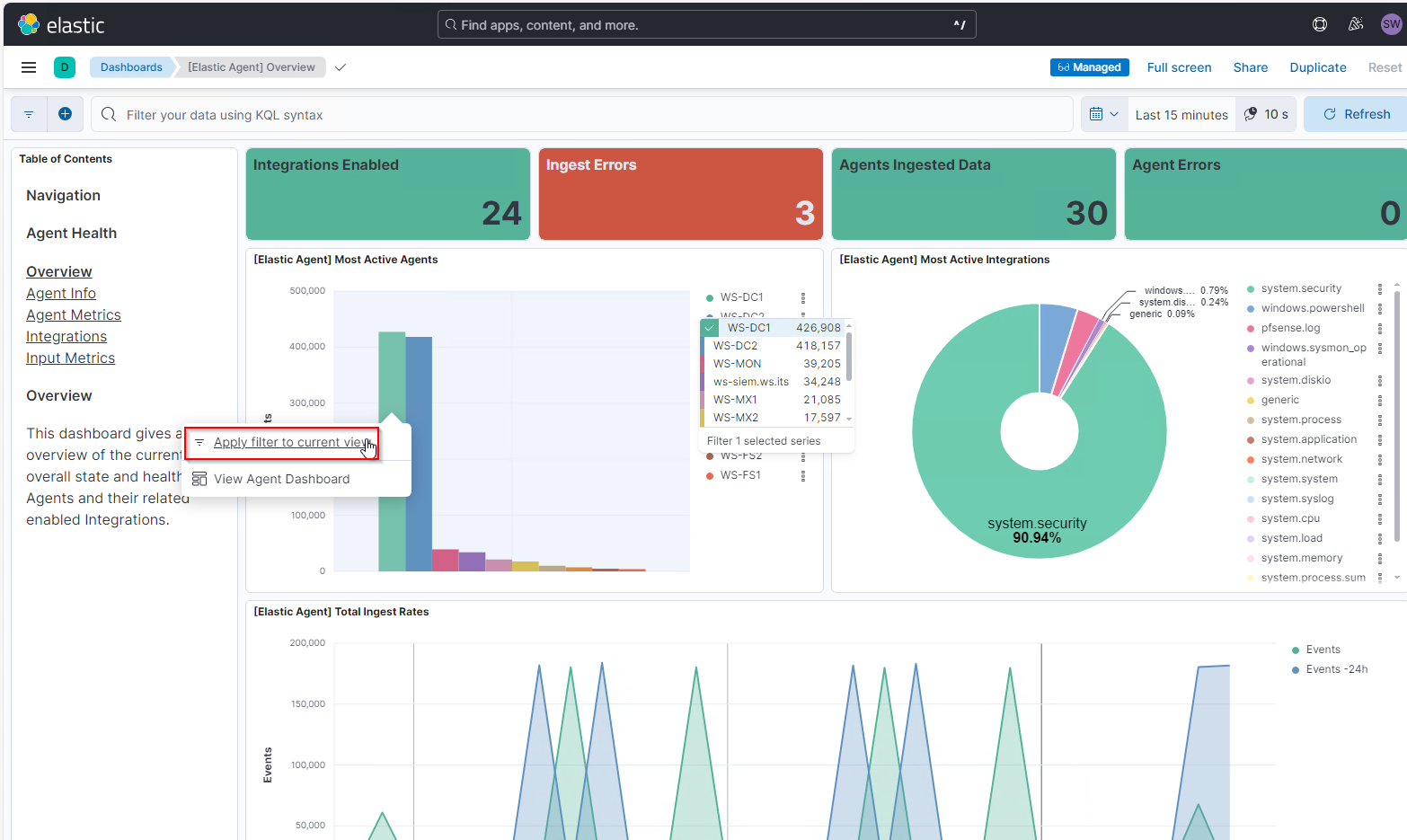Expand the dashboard title chevron
Viewport: 1407px width, 840px height.
[x=341, y=67]
